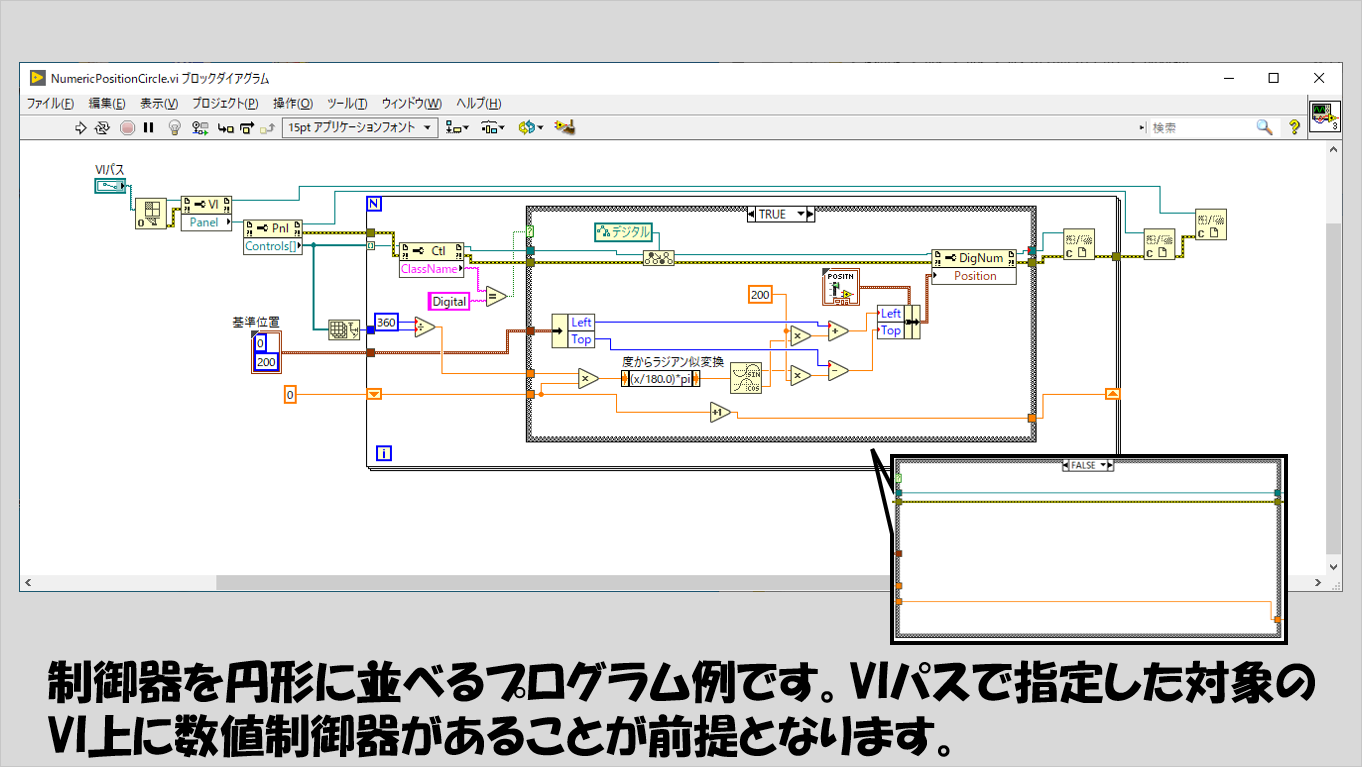The image size is (1362, 767).
Task: Click the Run Continuously button
Action: 103,128
